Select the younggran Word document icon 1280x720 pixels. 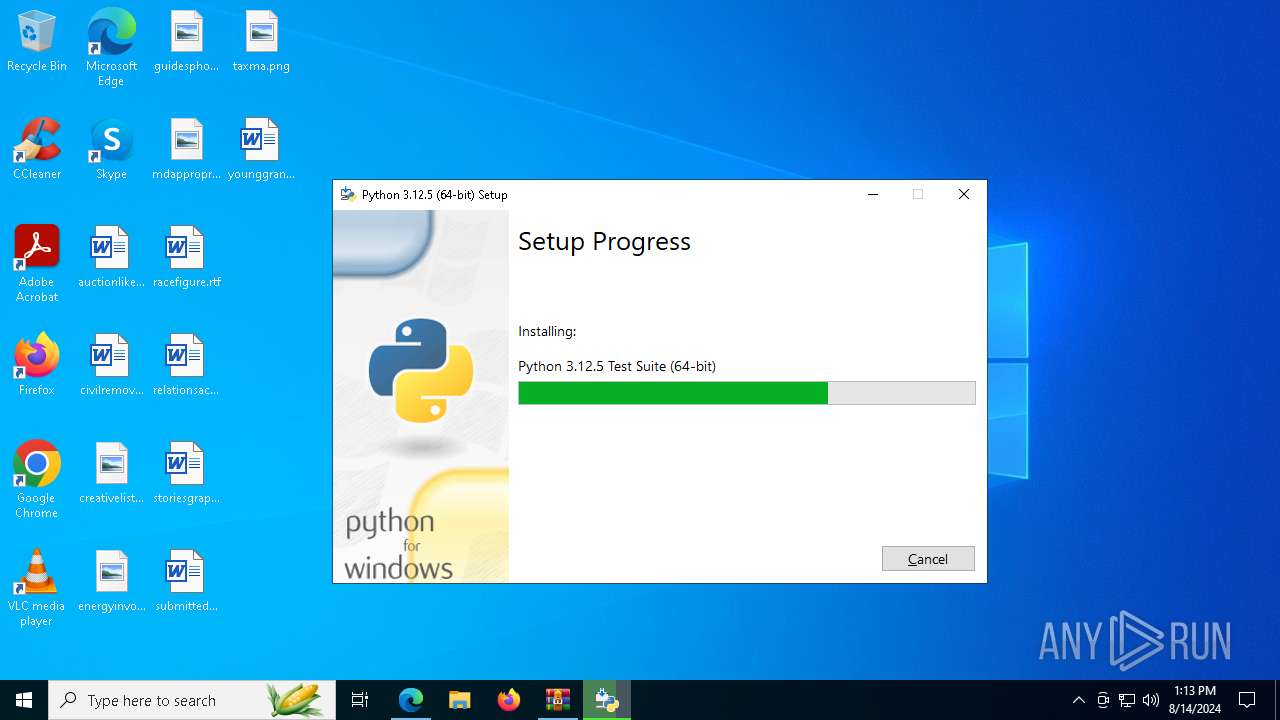[261, 150]
